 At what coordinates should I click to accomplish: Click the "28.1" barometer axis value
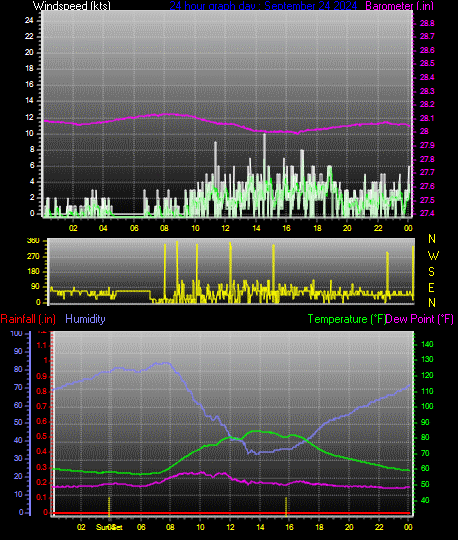(427, 118)
